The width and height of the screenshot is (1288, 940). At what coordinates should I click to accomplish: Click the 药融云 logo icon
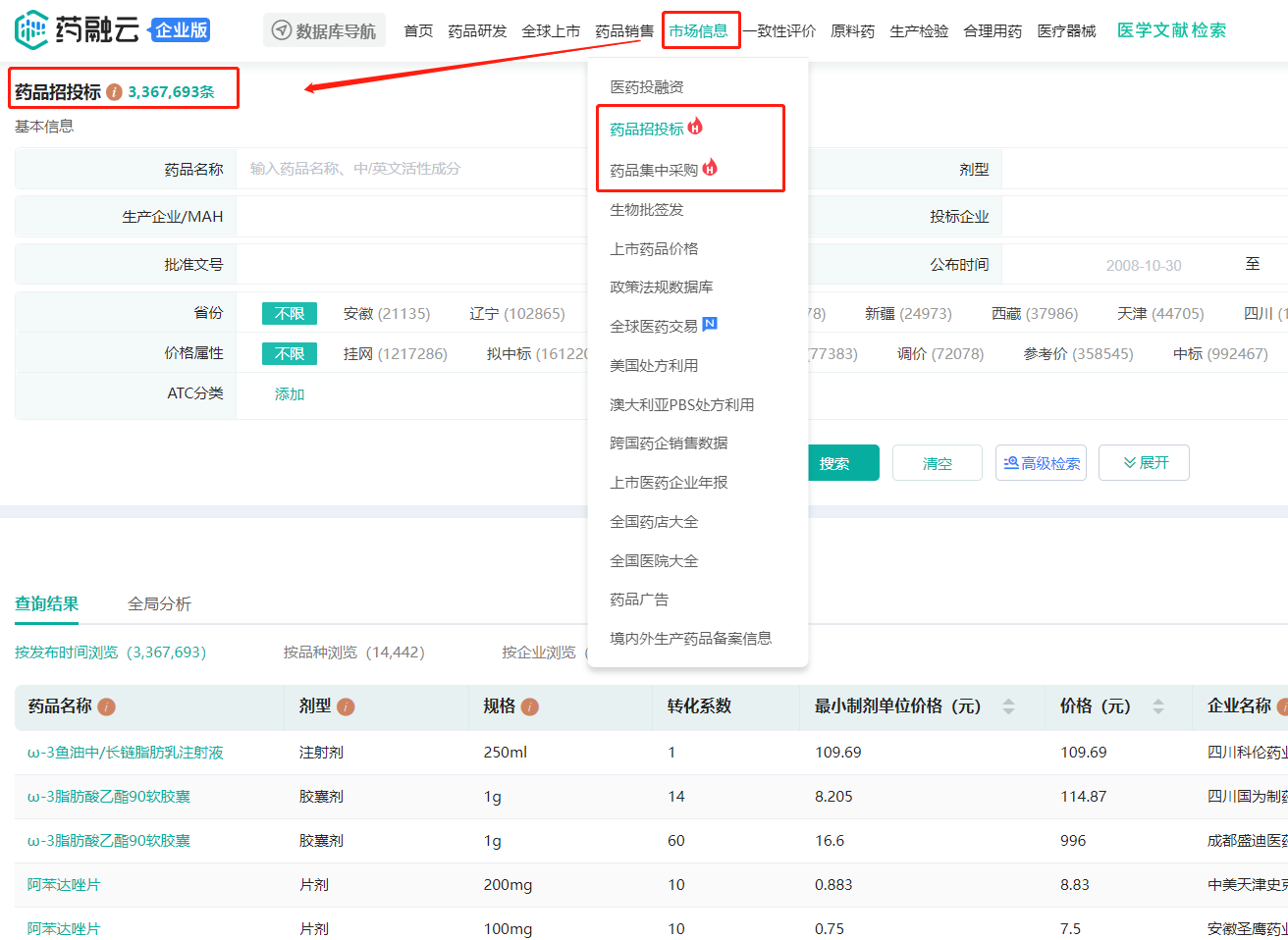(31, 29)
